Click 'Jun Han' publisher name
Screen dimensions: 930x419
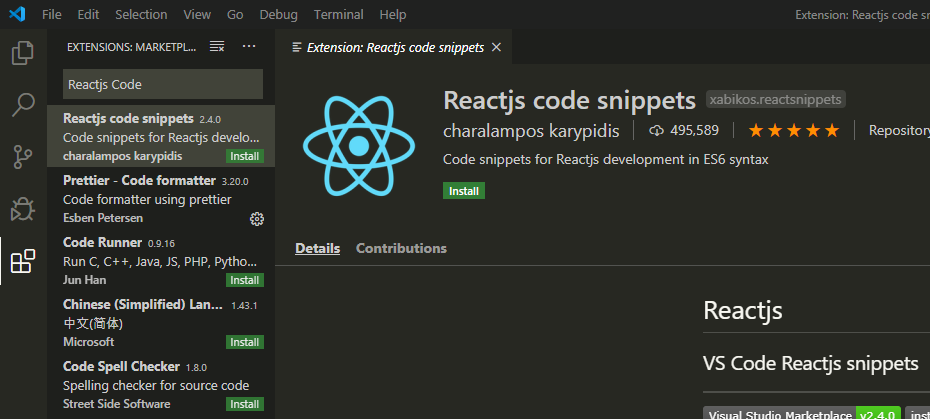[x=85, y=280]
